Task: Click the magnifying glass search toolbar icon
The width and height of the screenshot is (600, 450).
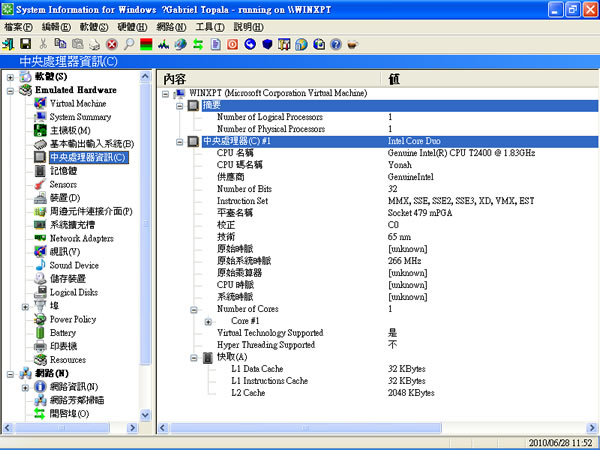Action: pos(129,45)
